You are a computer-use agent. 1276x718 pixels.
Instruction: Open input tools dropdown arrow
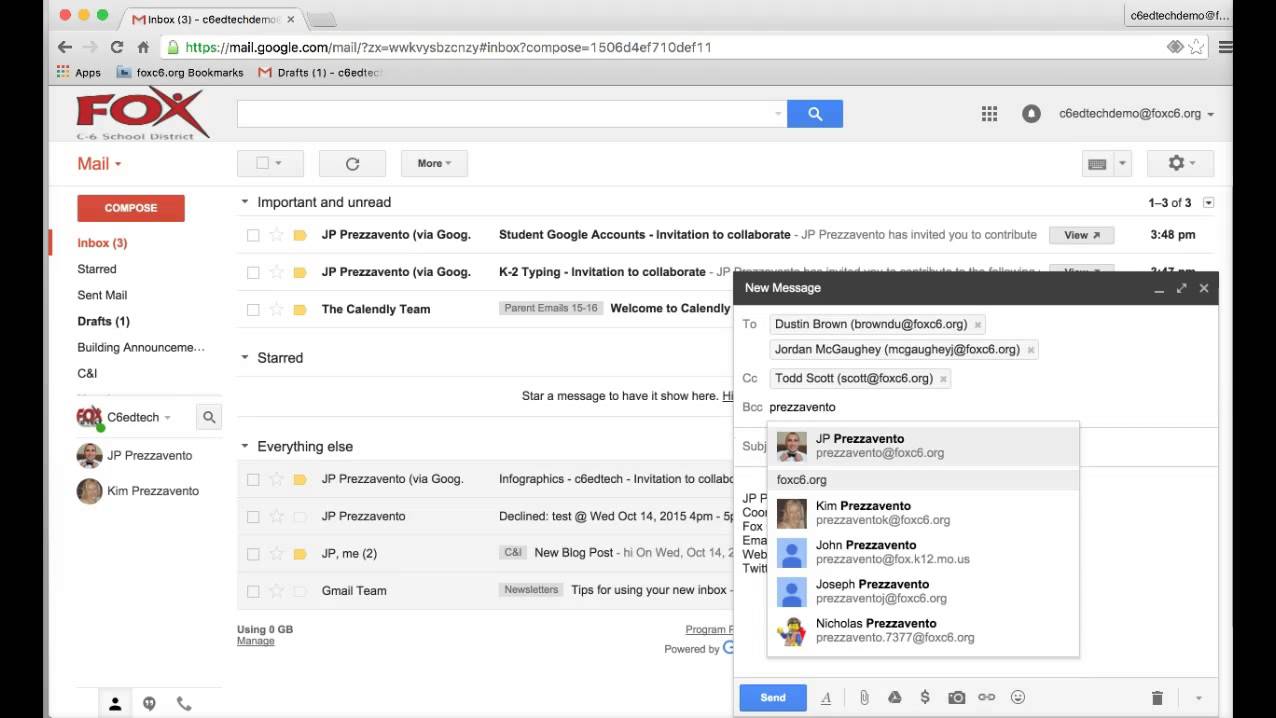pyautogui.click(x=1122, y=164)
